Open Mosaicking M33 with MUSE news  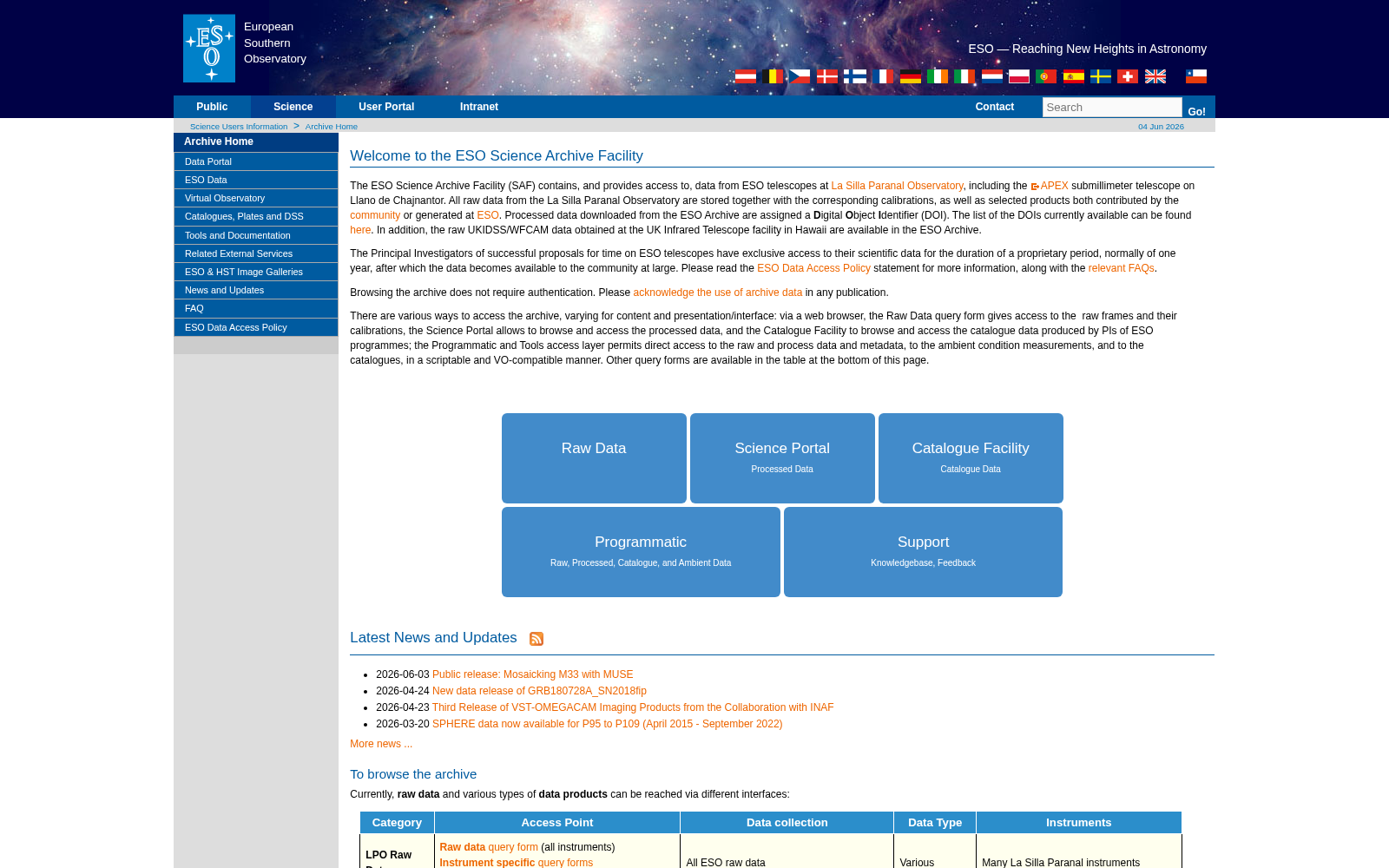click(x=533, y=674)
